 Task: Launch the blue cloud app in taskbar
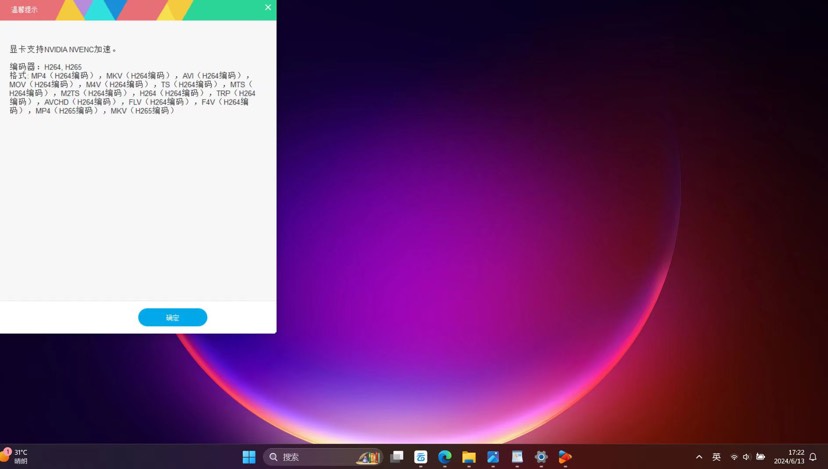click(421, 457)
